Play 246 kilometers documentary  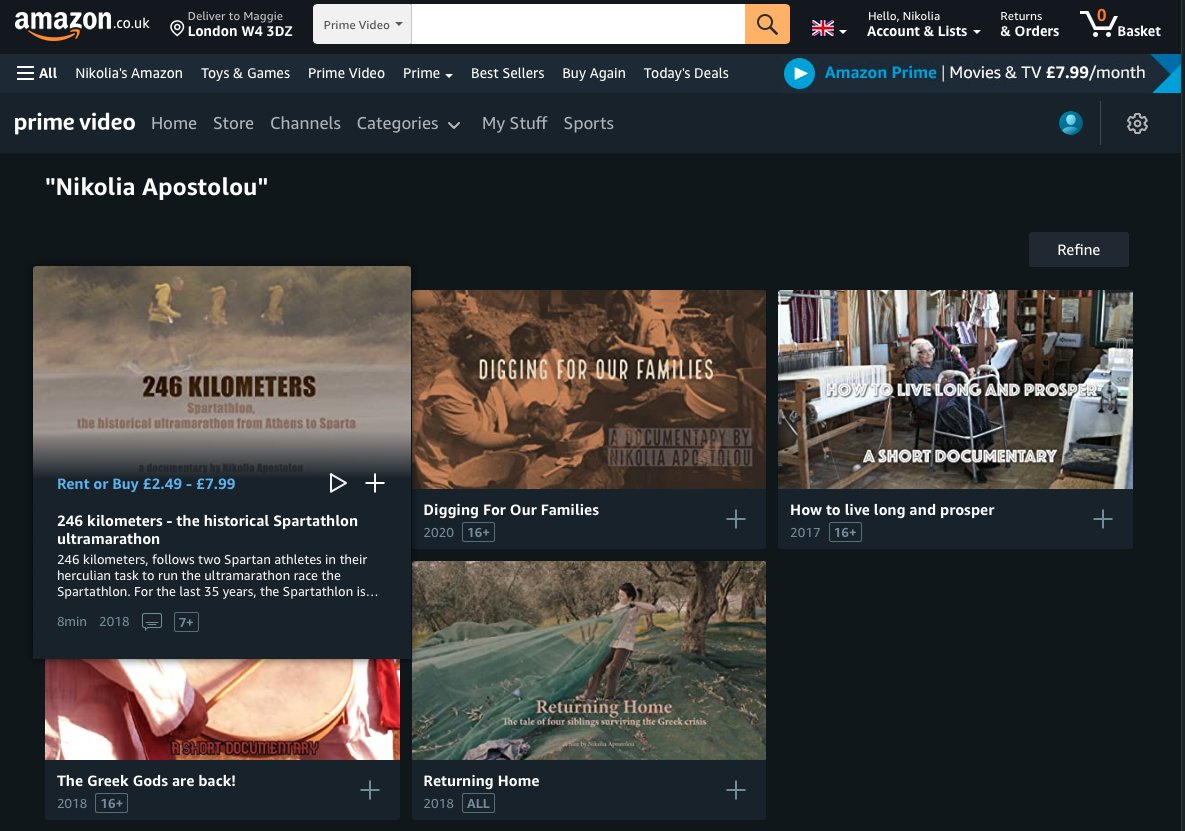coord(337,483)
